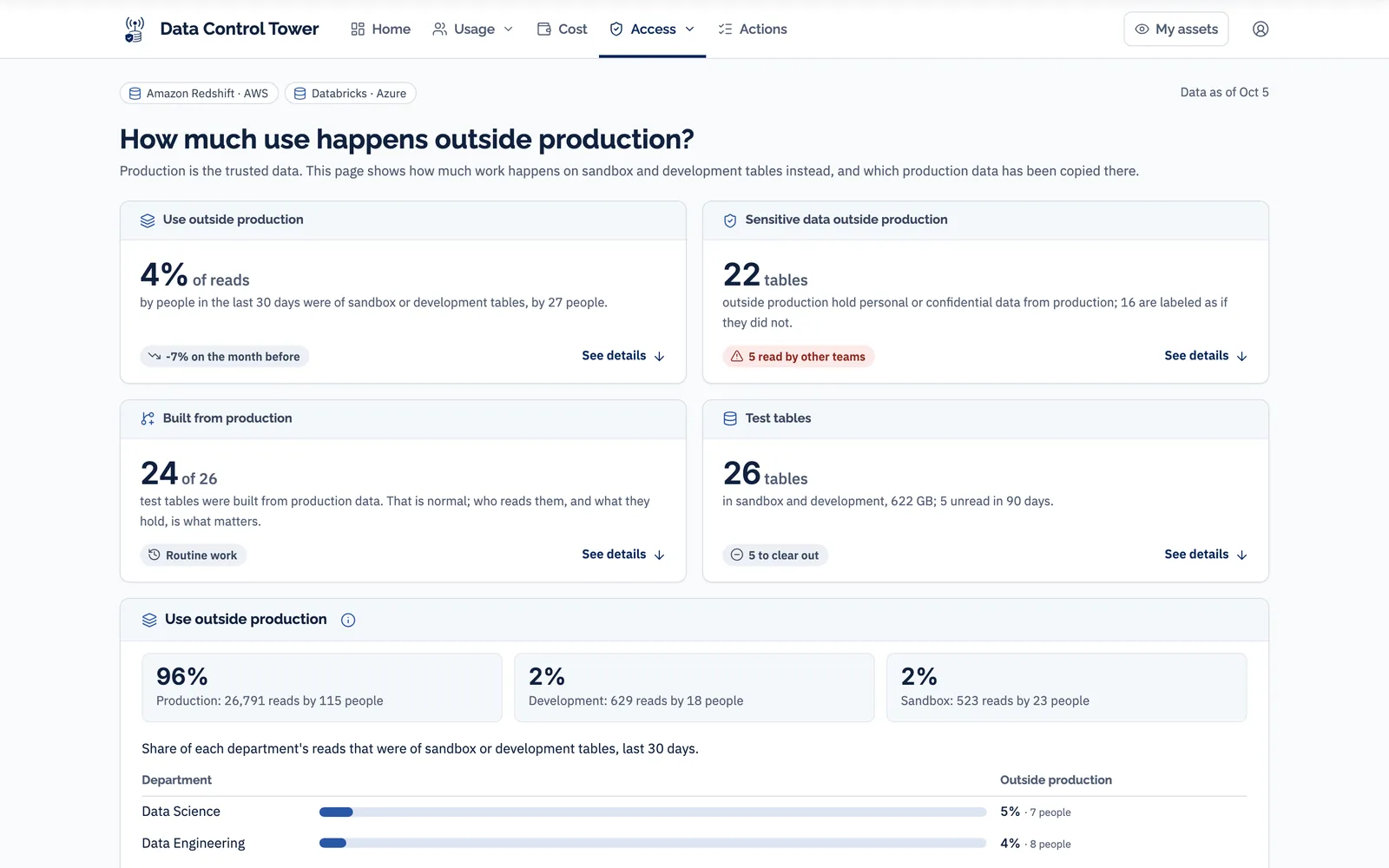Click the Data Engineering progress bar
Image resolution: width=1389 pixels, height=868 pixels.
click(x=653, y=844)
